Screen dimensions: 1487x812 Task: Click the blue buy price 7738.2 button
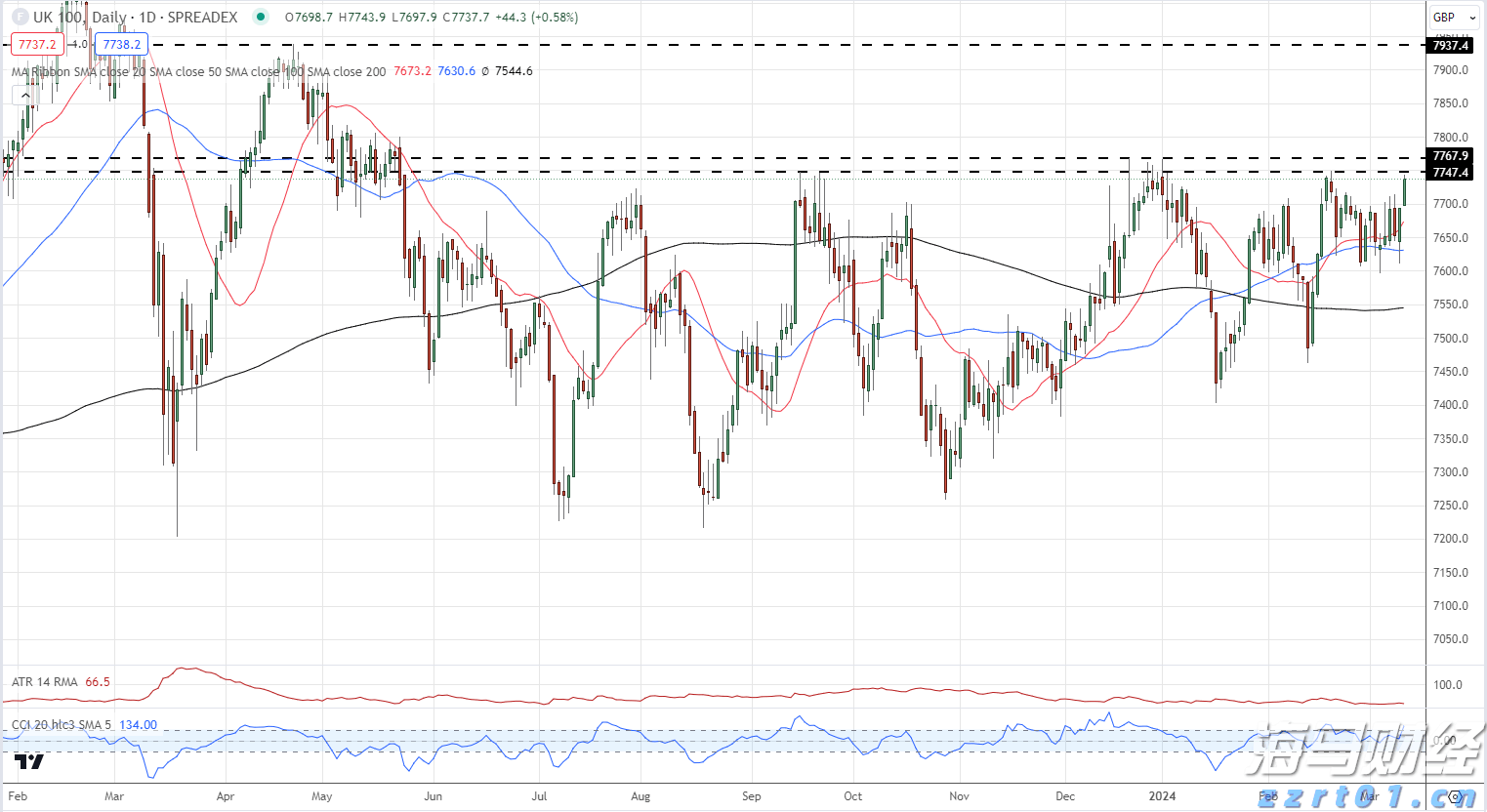[x=122, y=44]
